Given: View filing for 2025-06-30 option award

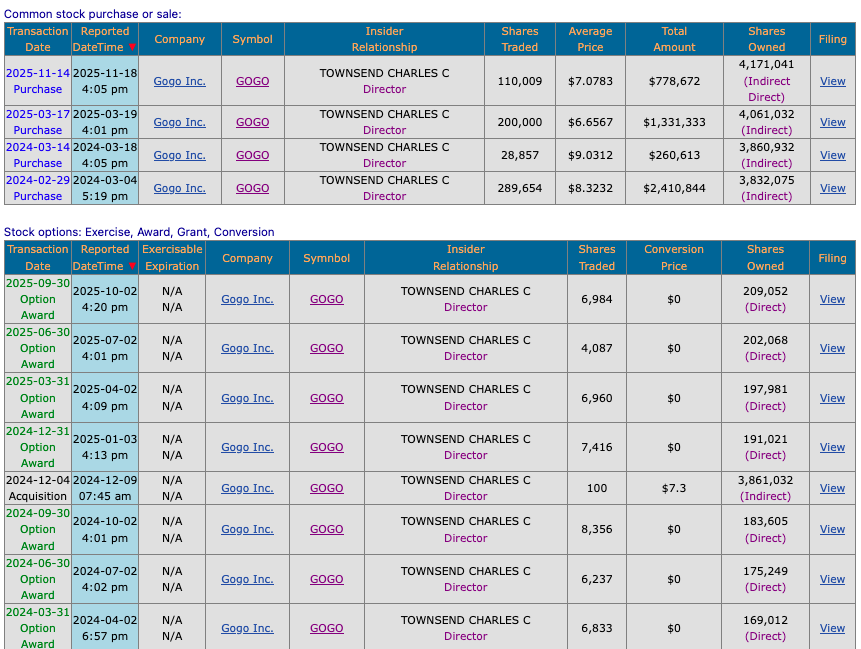Looking at the screenshot, I should coord(832,348).
